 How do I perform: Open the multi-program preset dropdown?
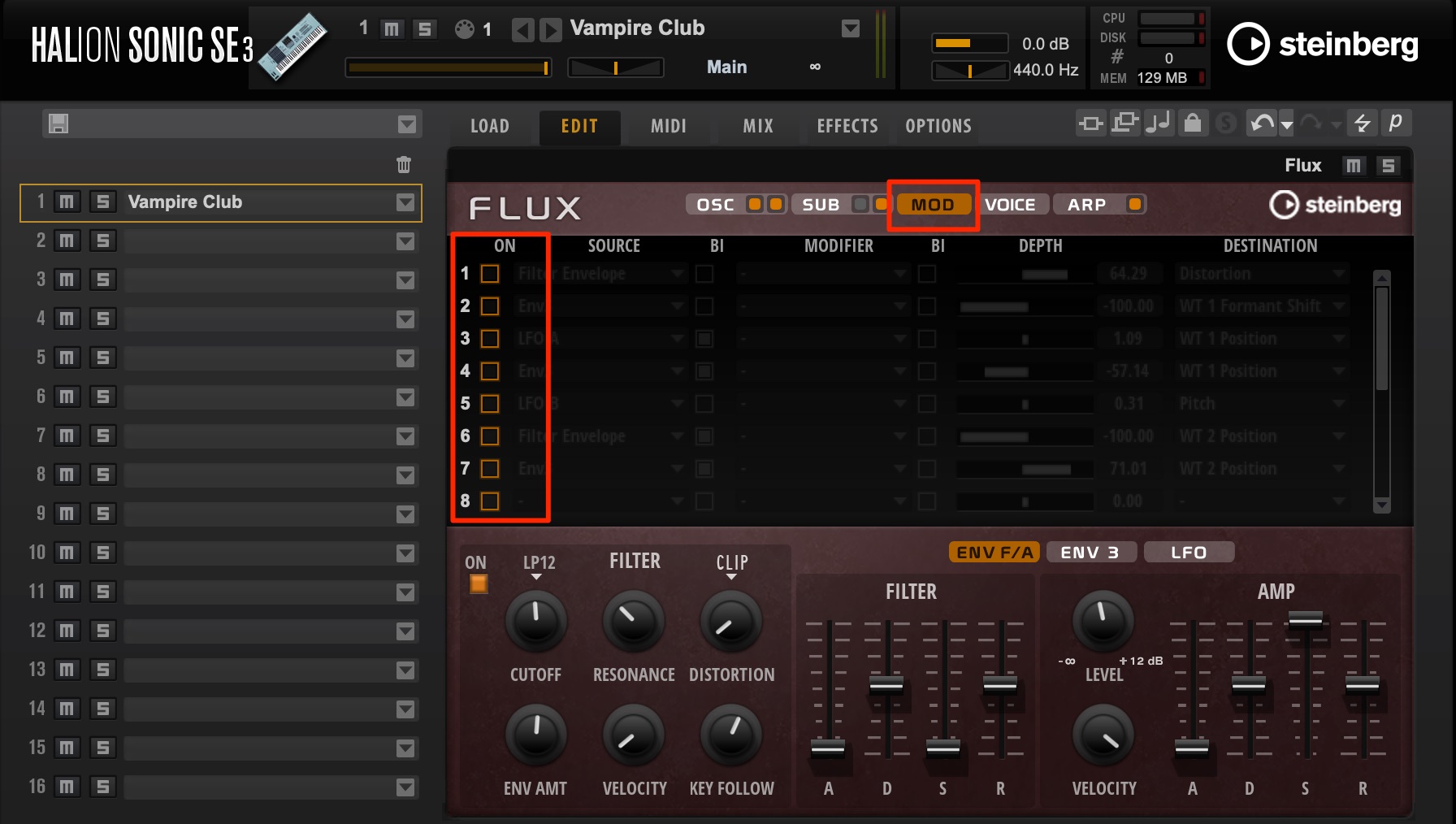[407, 124]
